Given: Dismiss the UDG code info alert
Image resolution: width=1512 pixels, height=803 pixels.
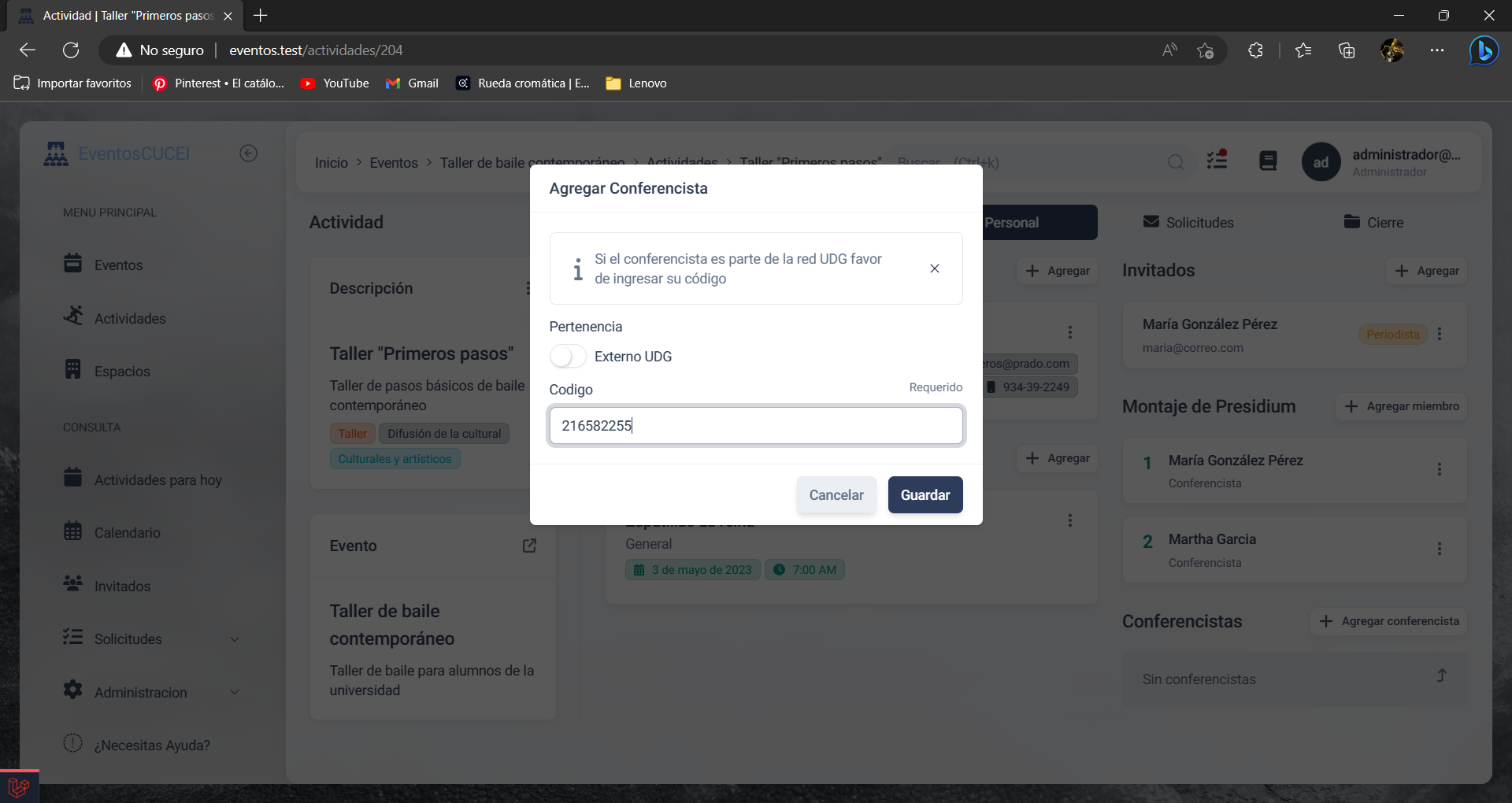Looking at the screenshot, I should point(934,268).
